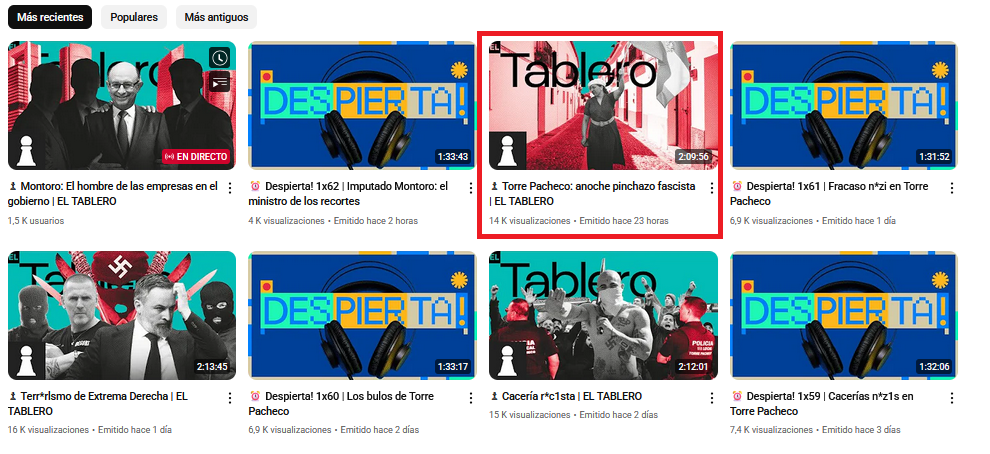The height and width of the screenshot is (454, 990).
Task: Play Despierta! 1x59 video thumbnail
Action: (844, 315)
